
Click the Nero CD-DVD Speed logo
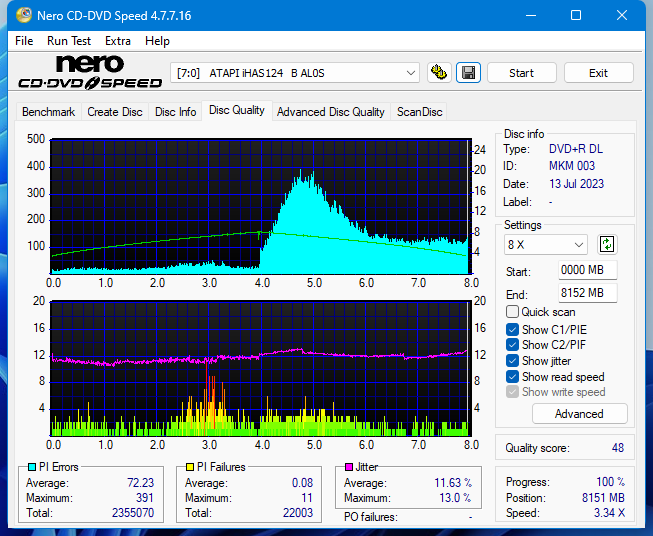[90, 73]
